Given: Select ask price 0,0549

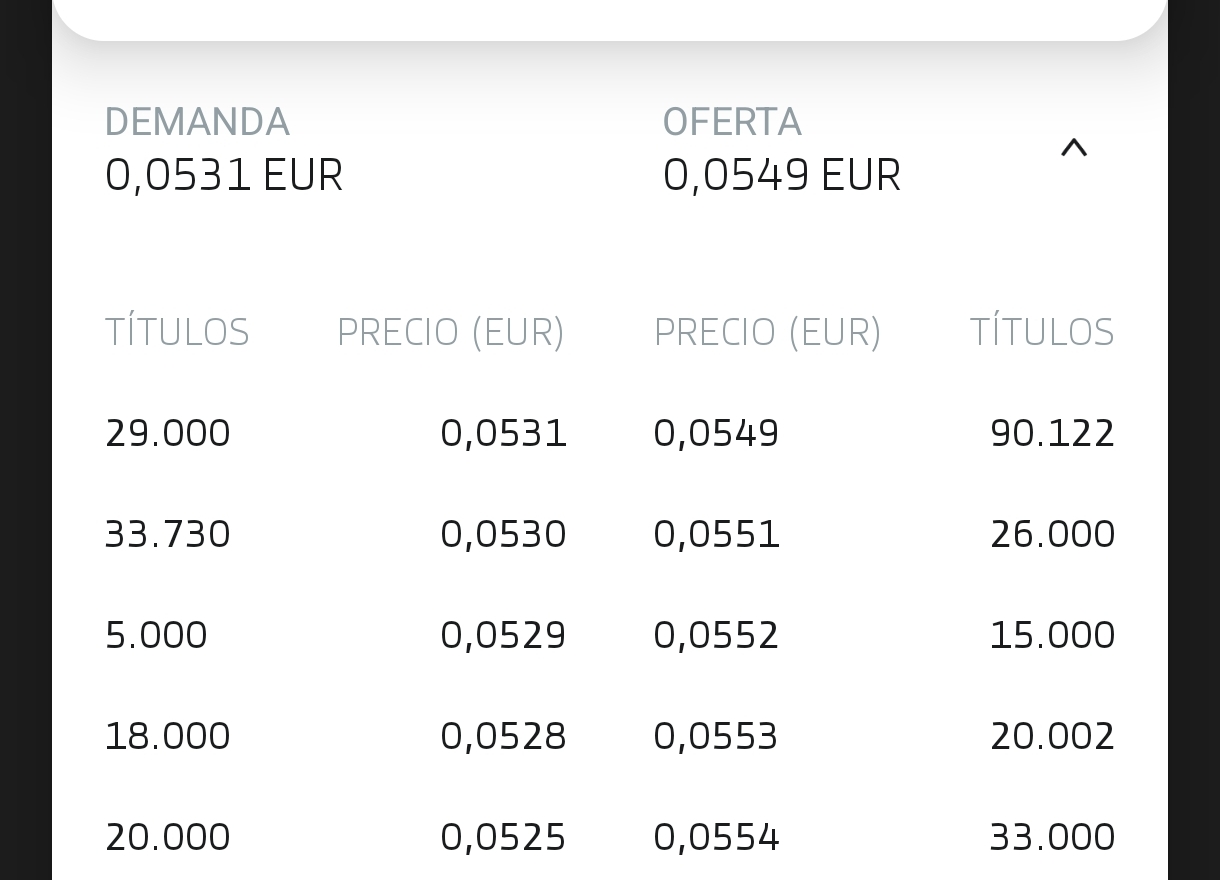Looking at the screenshot, I should [716, 433].
